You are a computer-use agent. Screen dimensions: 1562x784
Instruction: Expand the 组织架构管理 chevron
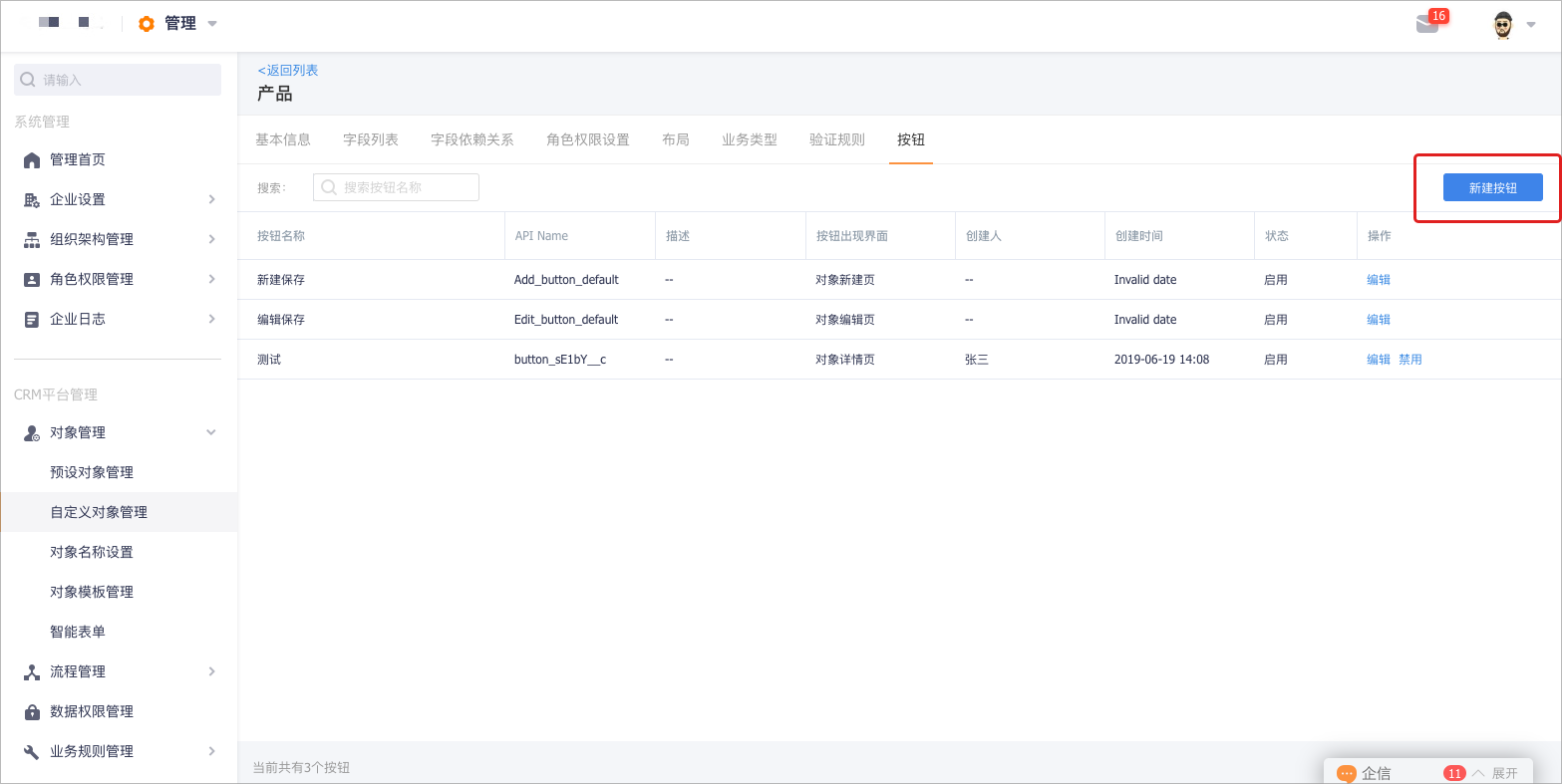[x=211, y=239]
